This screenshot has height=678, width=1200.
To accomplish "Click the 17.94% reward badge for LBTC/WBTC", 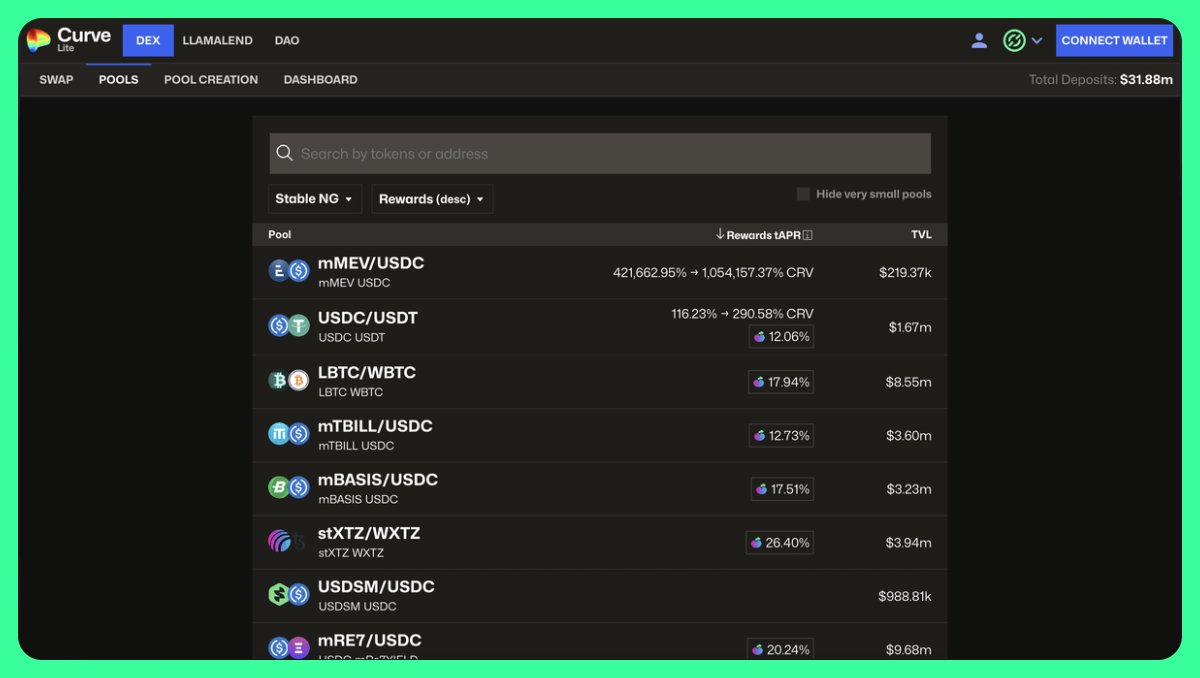I will tap(781, 382).
